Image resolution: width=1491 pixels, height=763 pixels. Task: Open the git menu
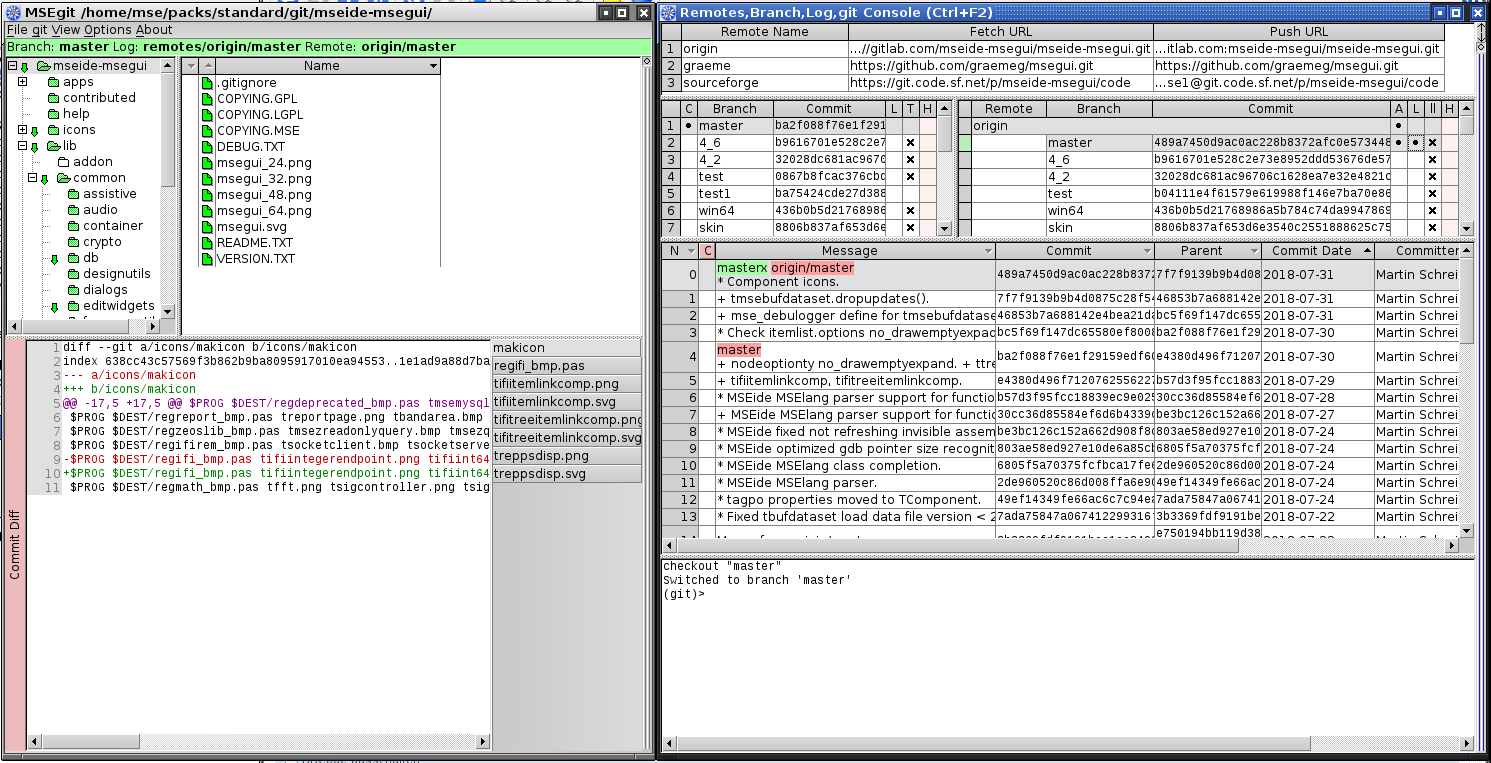(x=40, y=30)
